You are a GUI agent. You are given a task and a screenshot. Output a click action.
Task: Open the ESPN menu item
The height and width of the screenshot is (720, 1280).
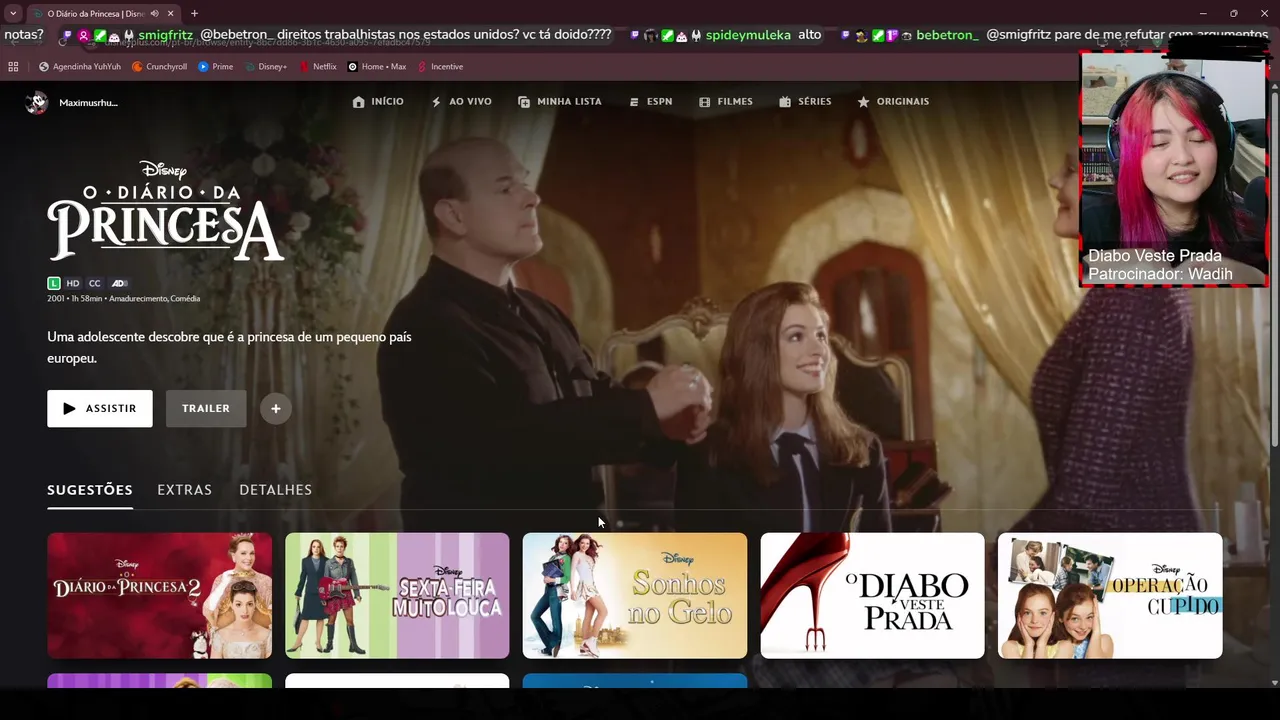(650, 102)
